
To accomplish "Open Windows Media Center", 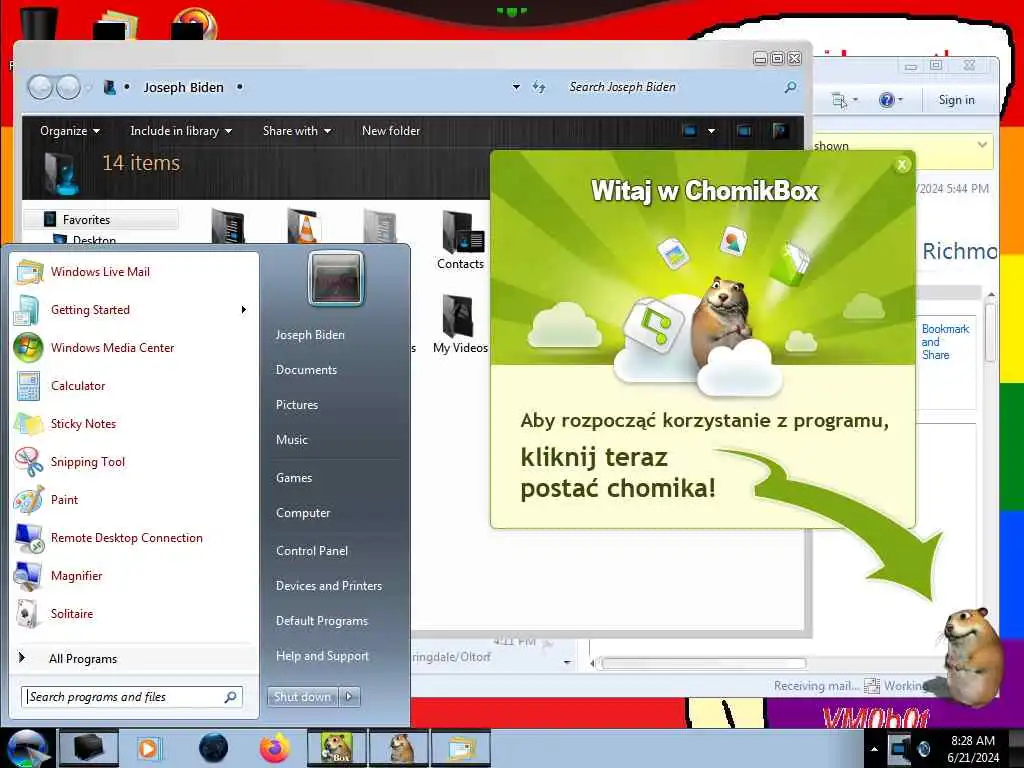I will point(112,347).
